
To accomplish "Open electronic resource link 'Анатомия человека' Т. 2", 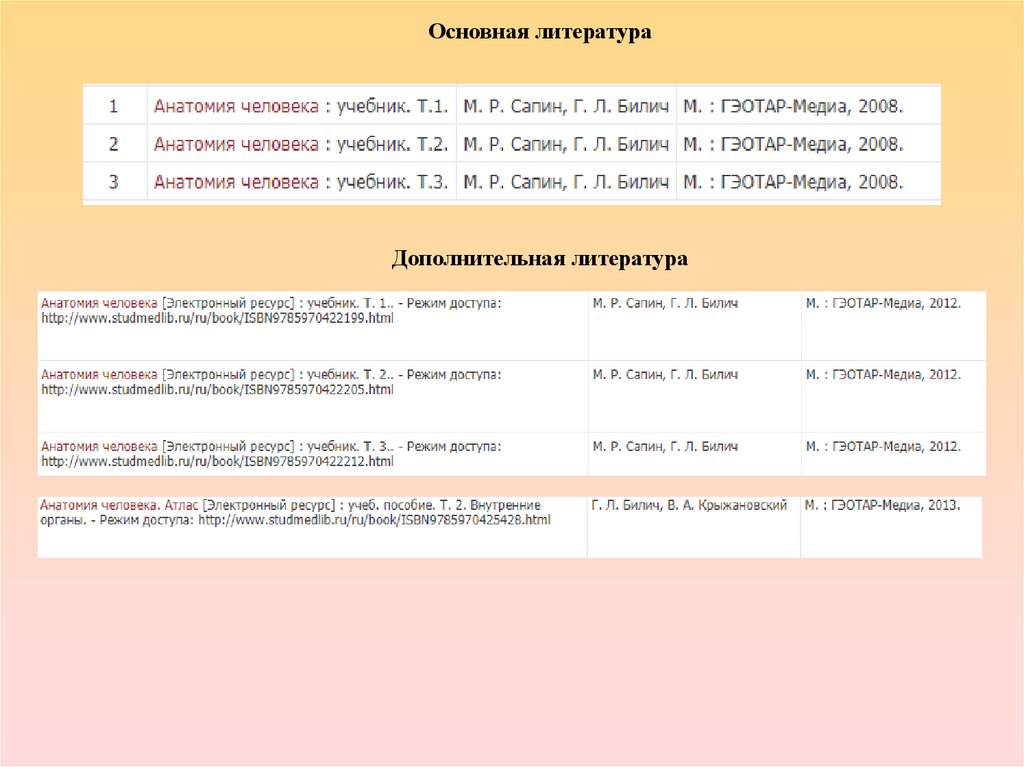I will 99,375.
